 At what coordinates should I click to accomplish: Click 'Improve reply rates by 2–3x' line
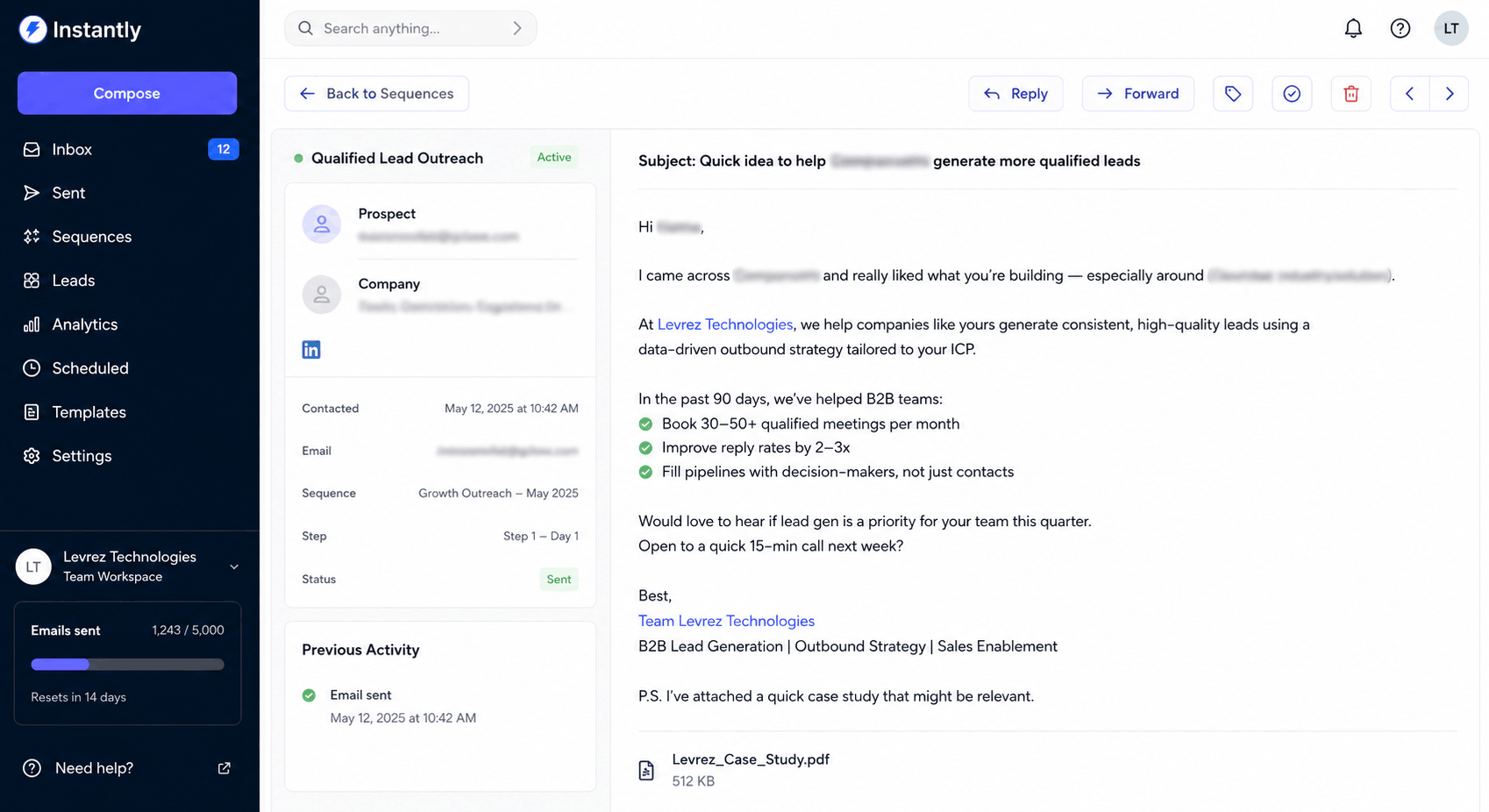756,447
